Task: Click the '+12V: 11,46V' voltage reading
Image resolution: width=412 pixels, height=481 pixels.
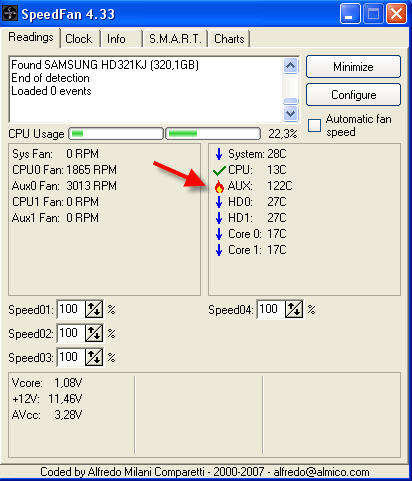Action: click(47, 399)
